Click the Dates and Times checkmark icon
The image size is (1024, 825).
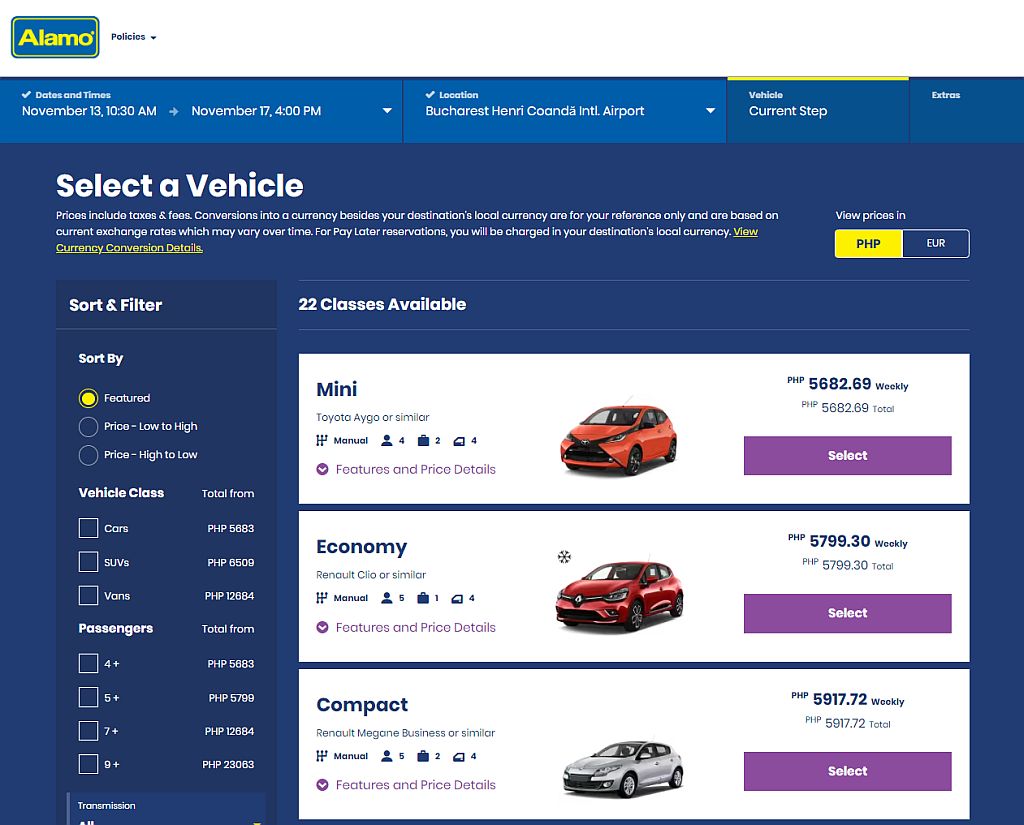26,95
